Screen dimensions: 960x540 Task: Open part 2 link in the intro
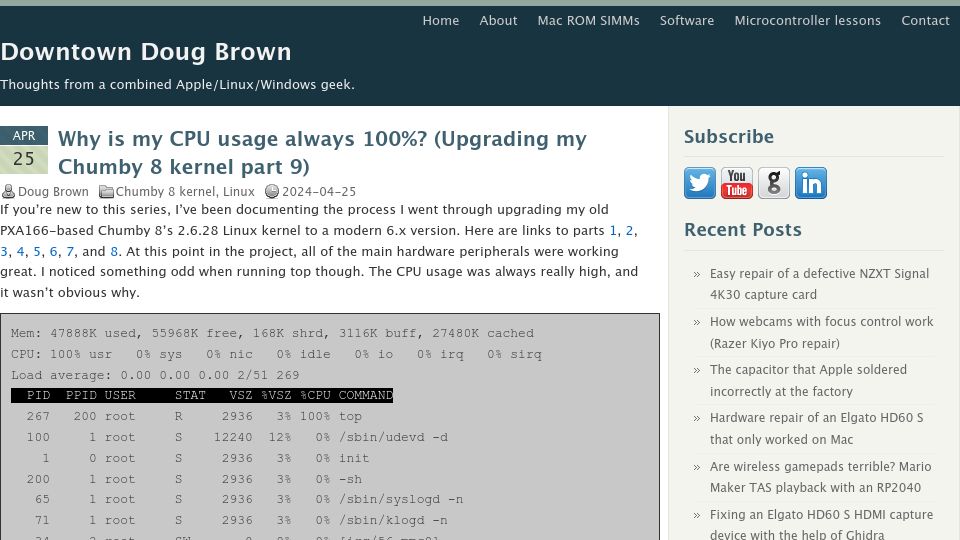[629, 231]
